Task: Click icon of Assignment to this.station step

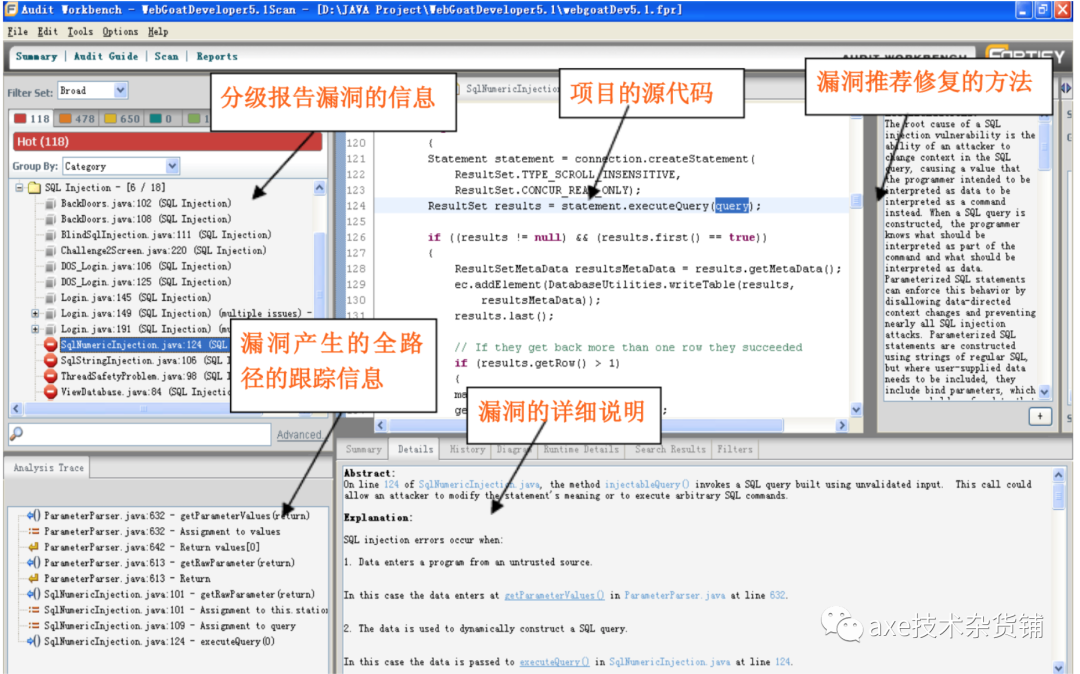Action: [33, 610]
